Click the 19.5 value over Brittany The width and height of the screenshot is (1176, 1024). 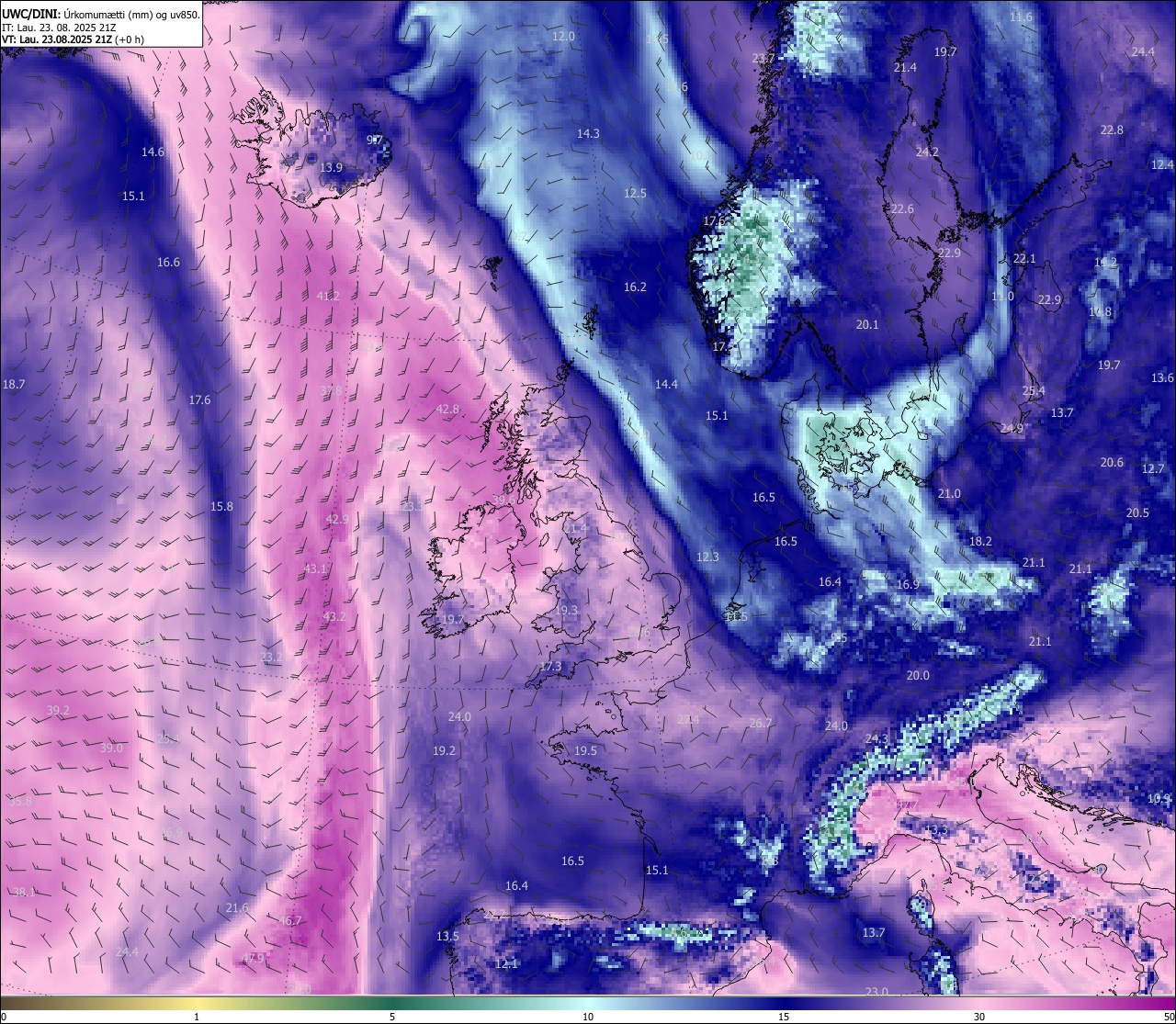585,750
